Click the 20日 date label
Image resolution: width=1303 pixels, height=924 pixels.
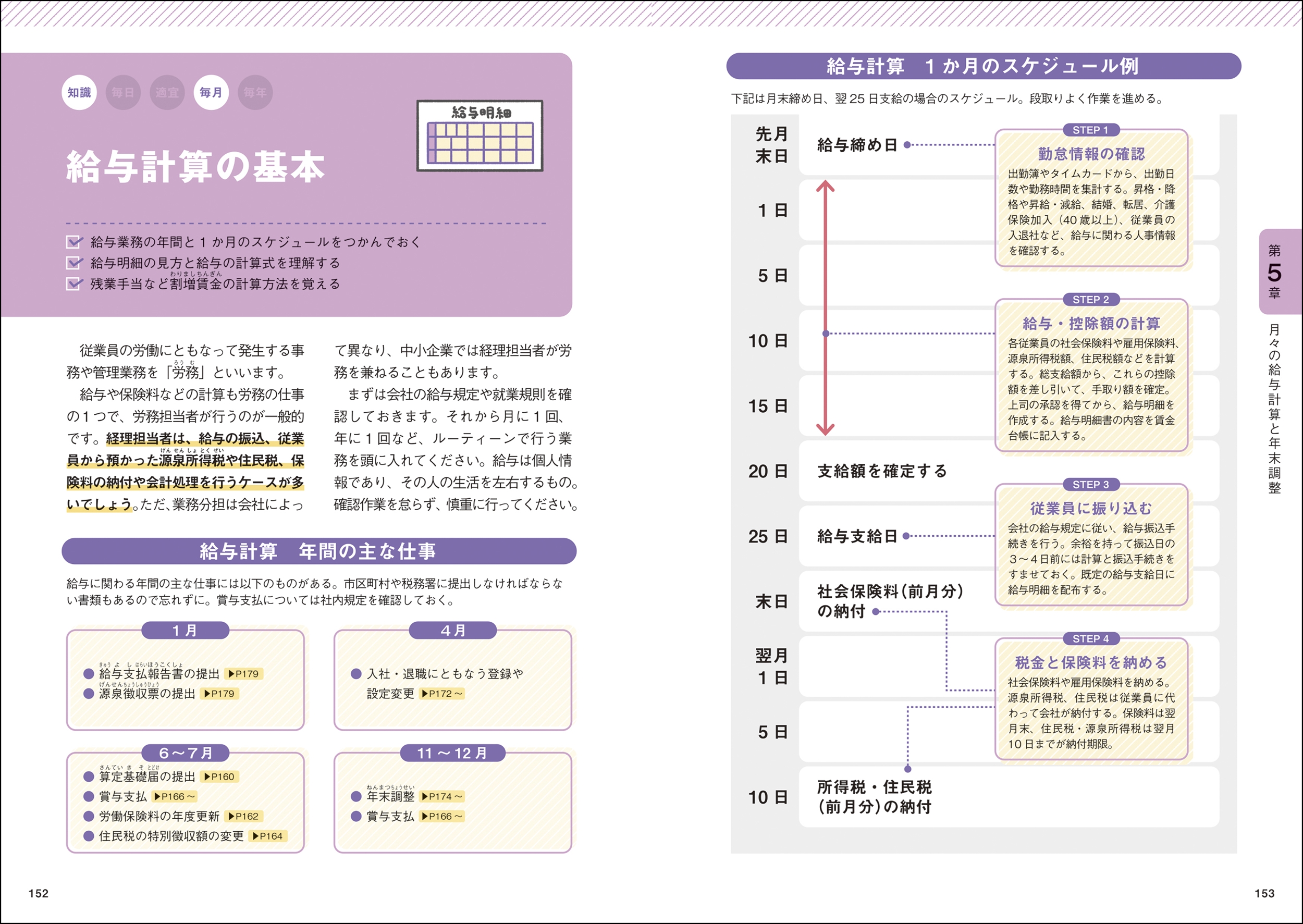click(768, 471)
